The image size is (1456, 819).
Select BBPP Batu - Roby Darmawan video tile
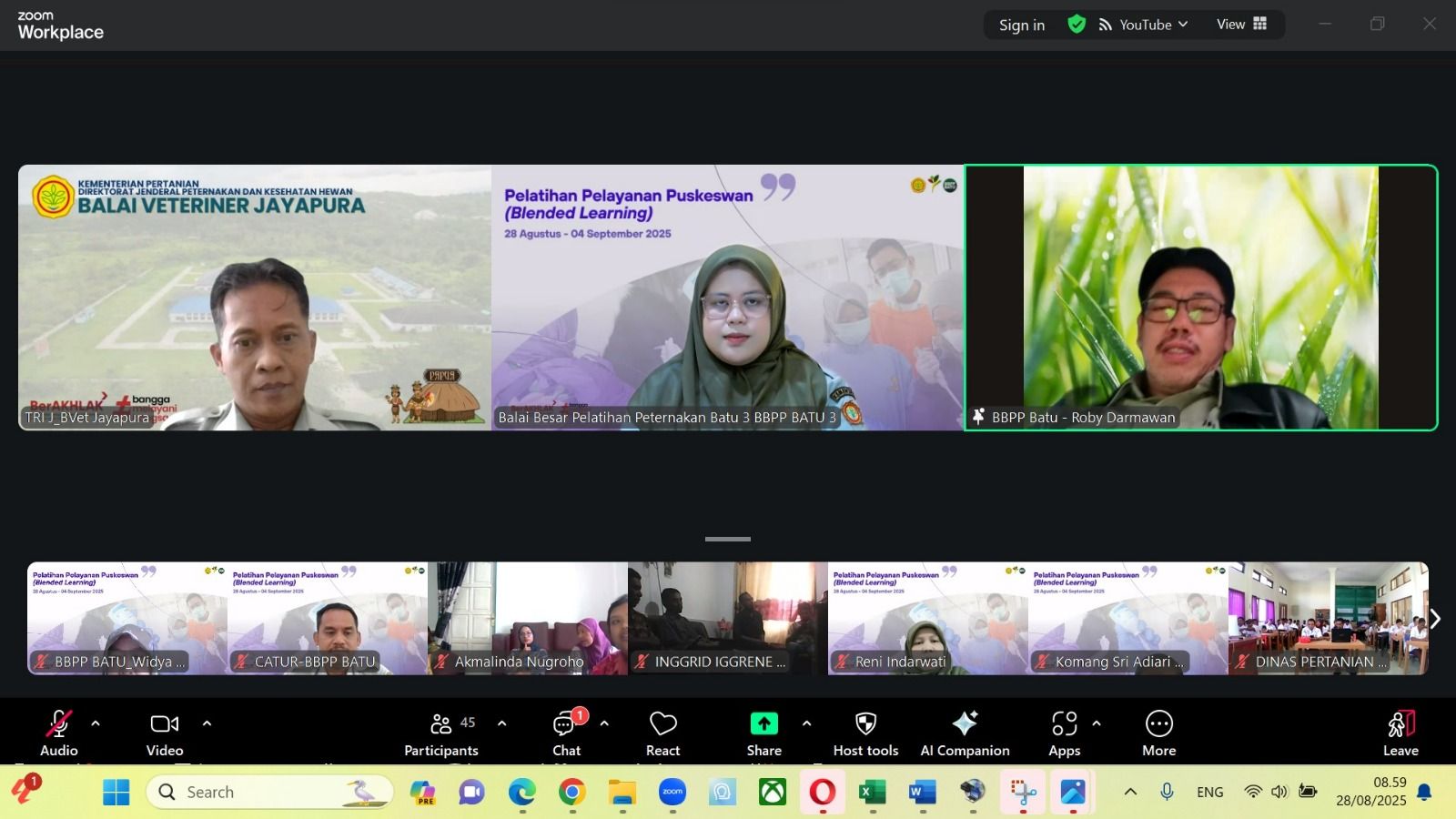pyautogui.click(x=1201, y=298)
